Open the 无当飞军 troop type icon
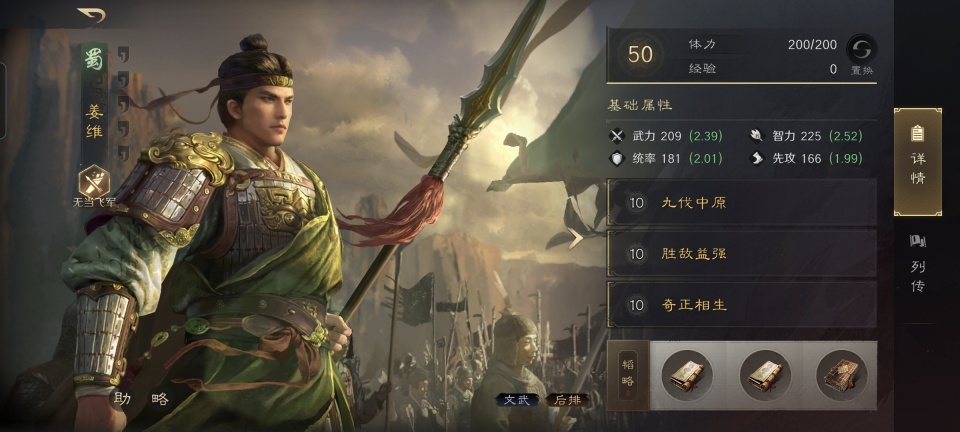This screenshot has height=432, width=960. tap(94, 182)
